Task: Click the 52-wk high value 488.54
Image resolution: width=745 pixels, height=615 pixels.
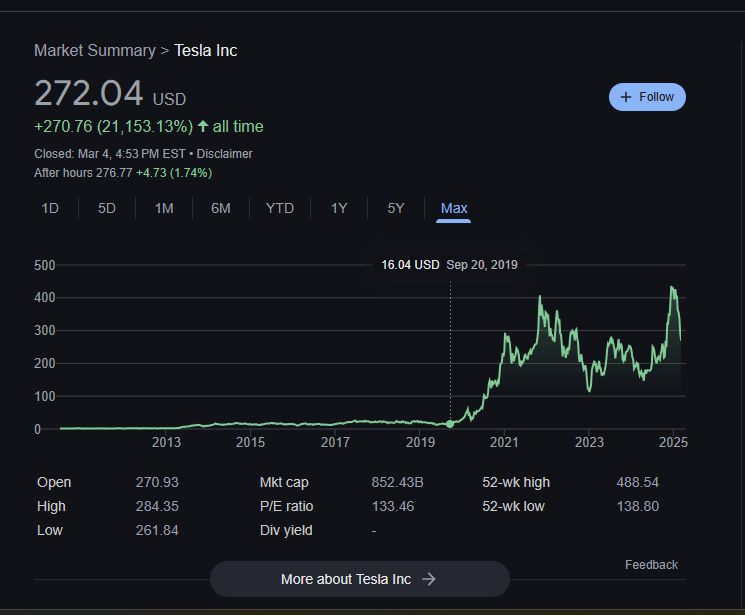Action: pos(638,482)
